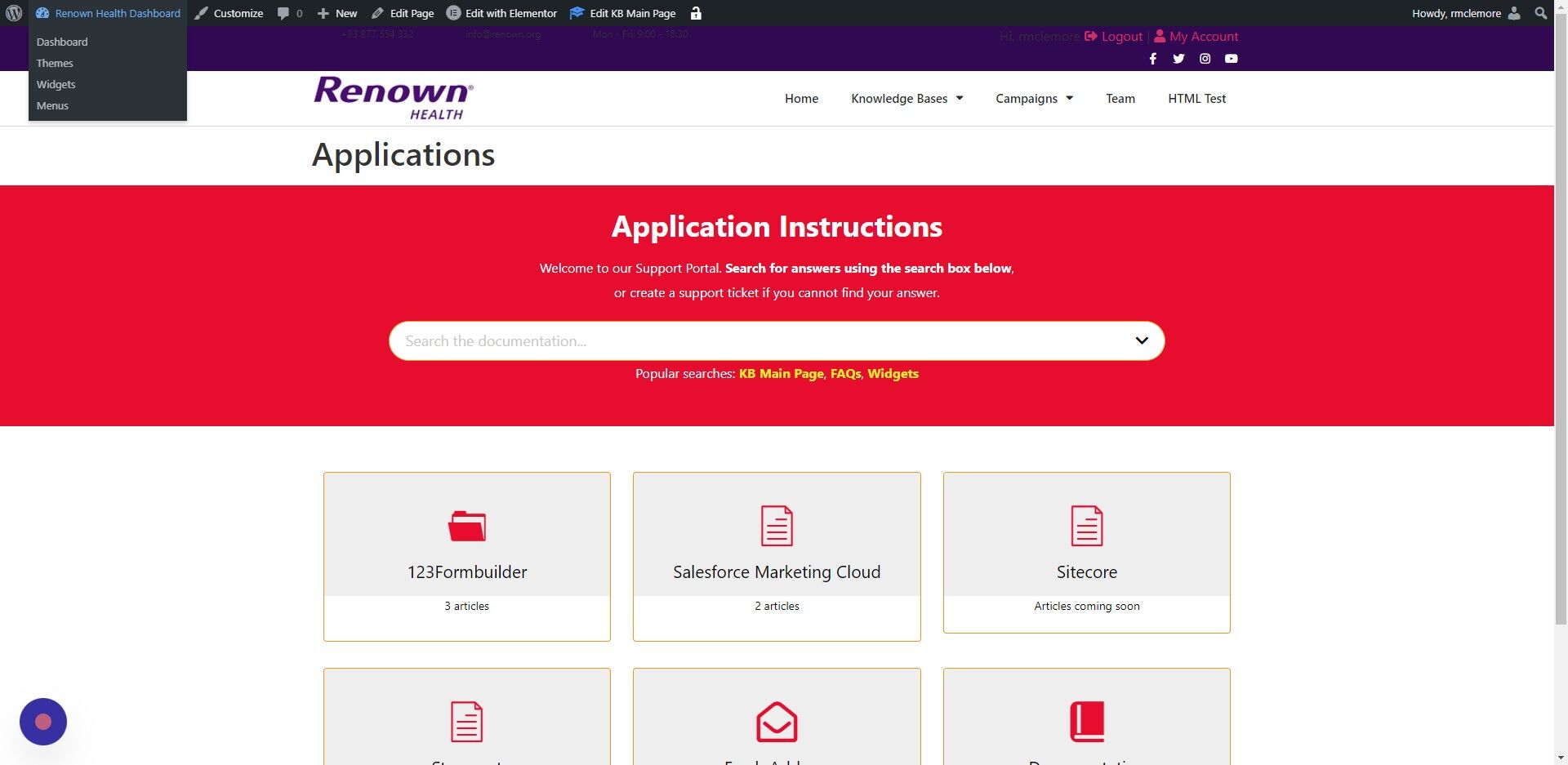Select Widgets in the admin submenu
Image resolution: width=1568 pixels, height=765 pixels.
coord(56,84)
